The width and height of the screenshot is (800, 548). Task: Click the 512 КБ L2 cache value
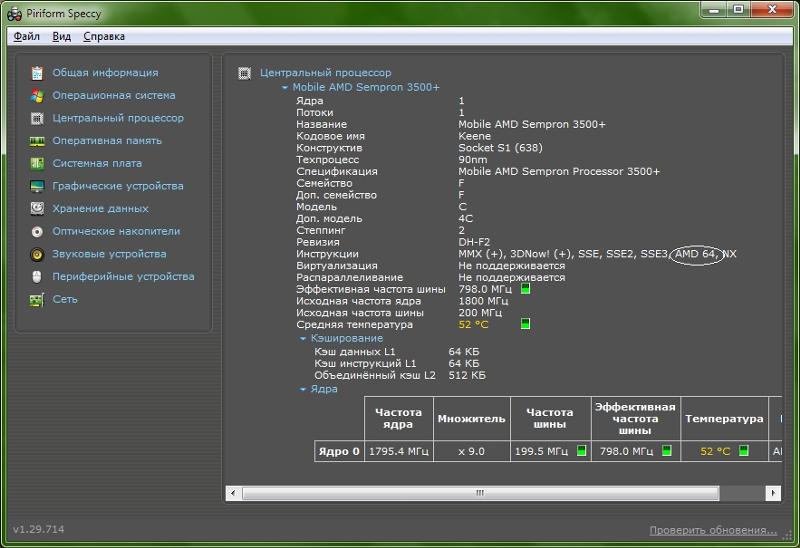click(467, 376)
